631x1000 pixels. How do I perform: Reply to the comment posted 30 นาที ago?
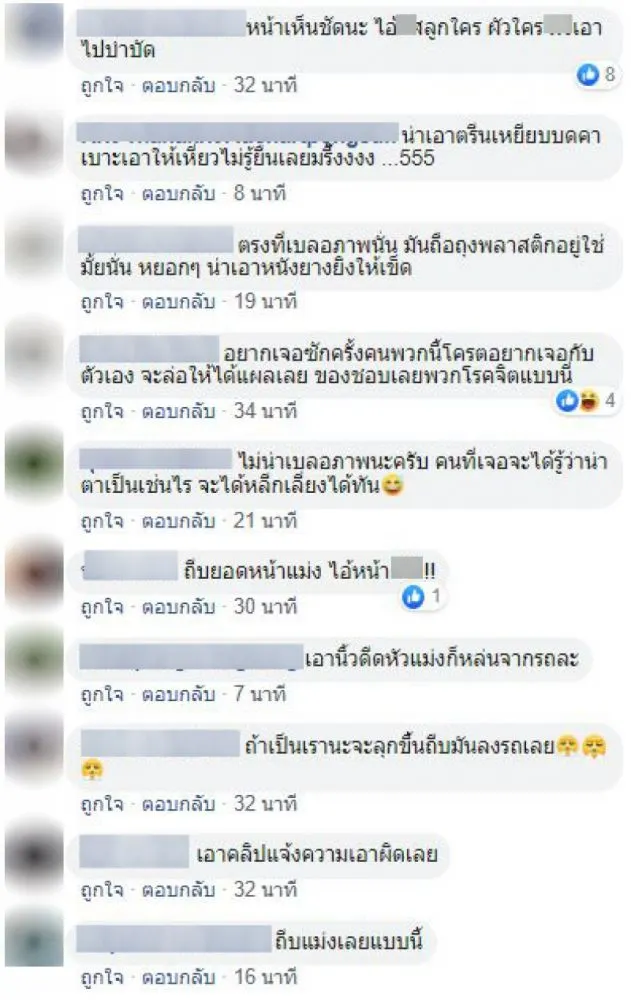tap(178, 607)
